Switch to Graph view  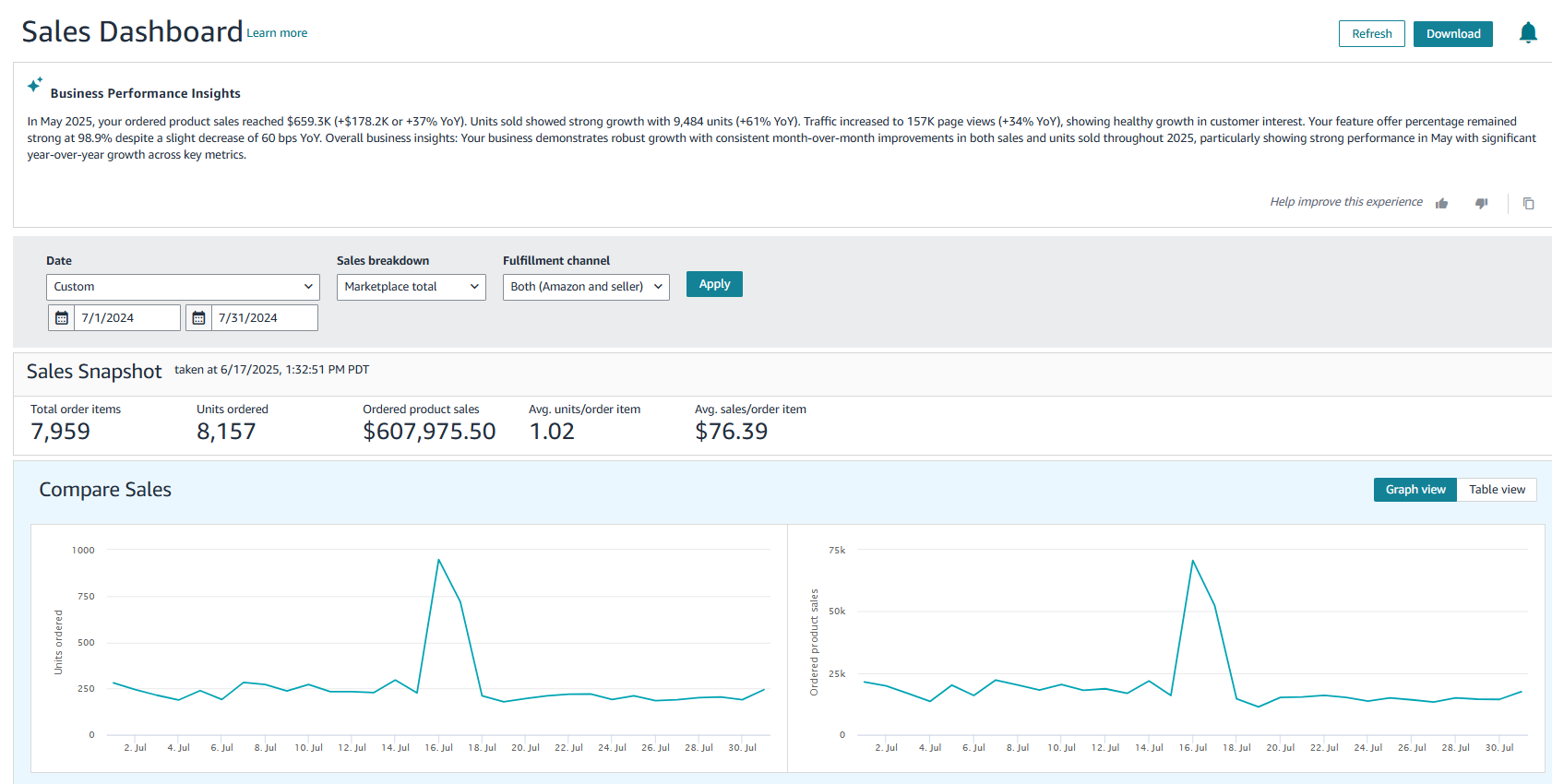coord(1415,490)
